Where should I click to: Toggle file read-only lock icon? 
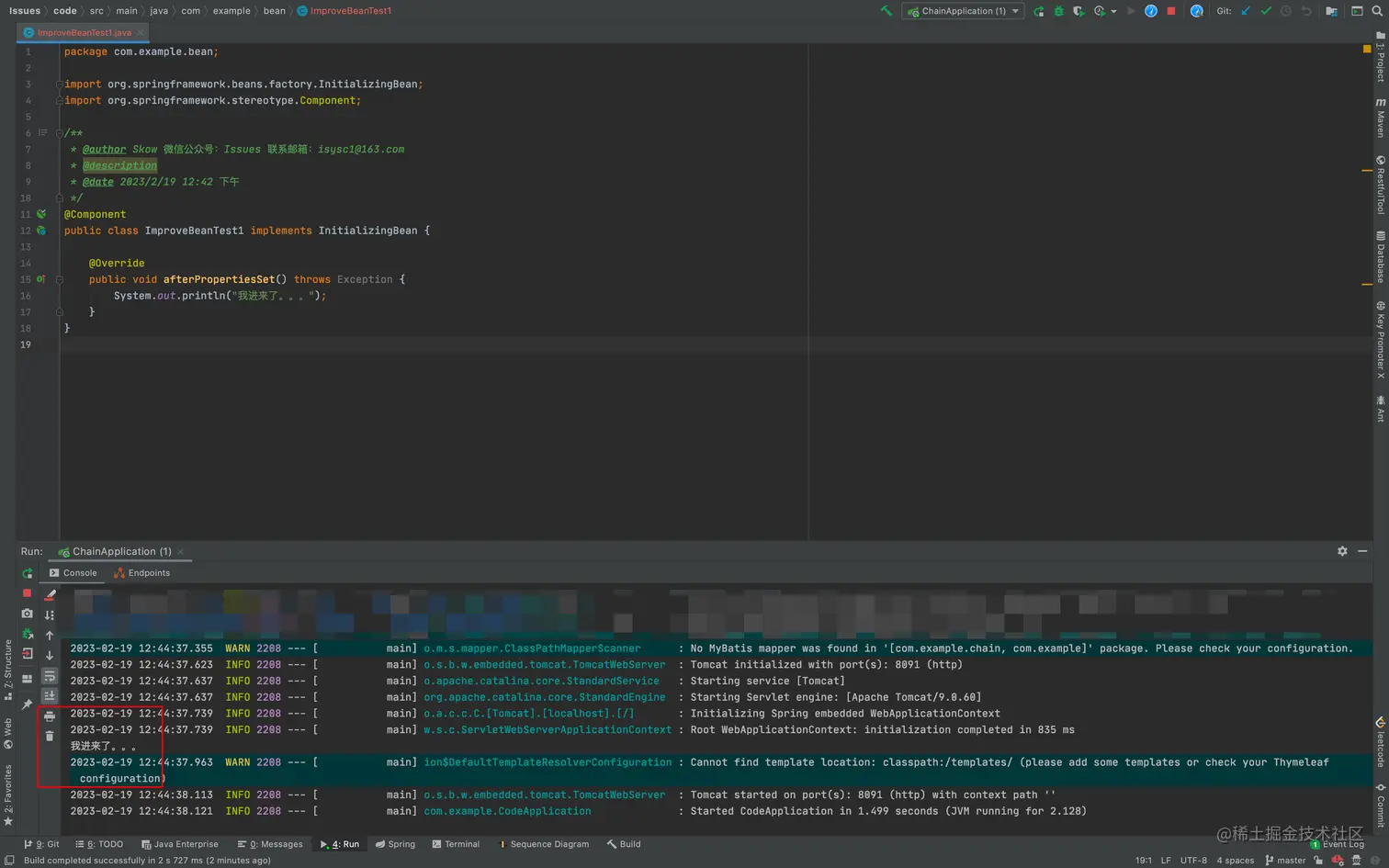(x=1318, y=861)
